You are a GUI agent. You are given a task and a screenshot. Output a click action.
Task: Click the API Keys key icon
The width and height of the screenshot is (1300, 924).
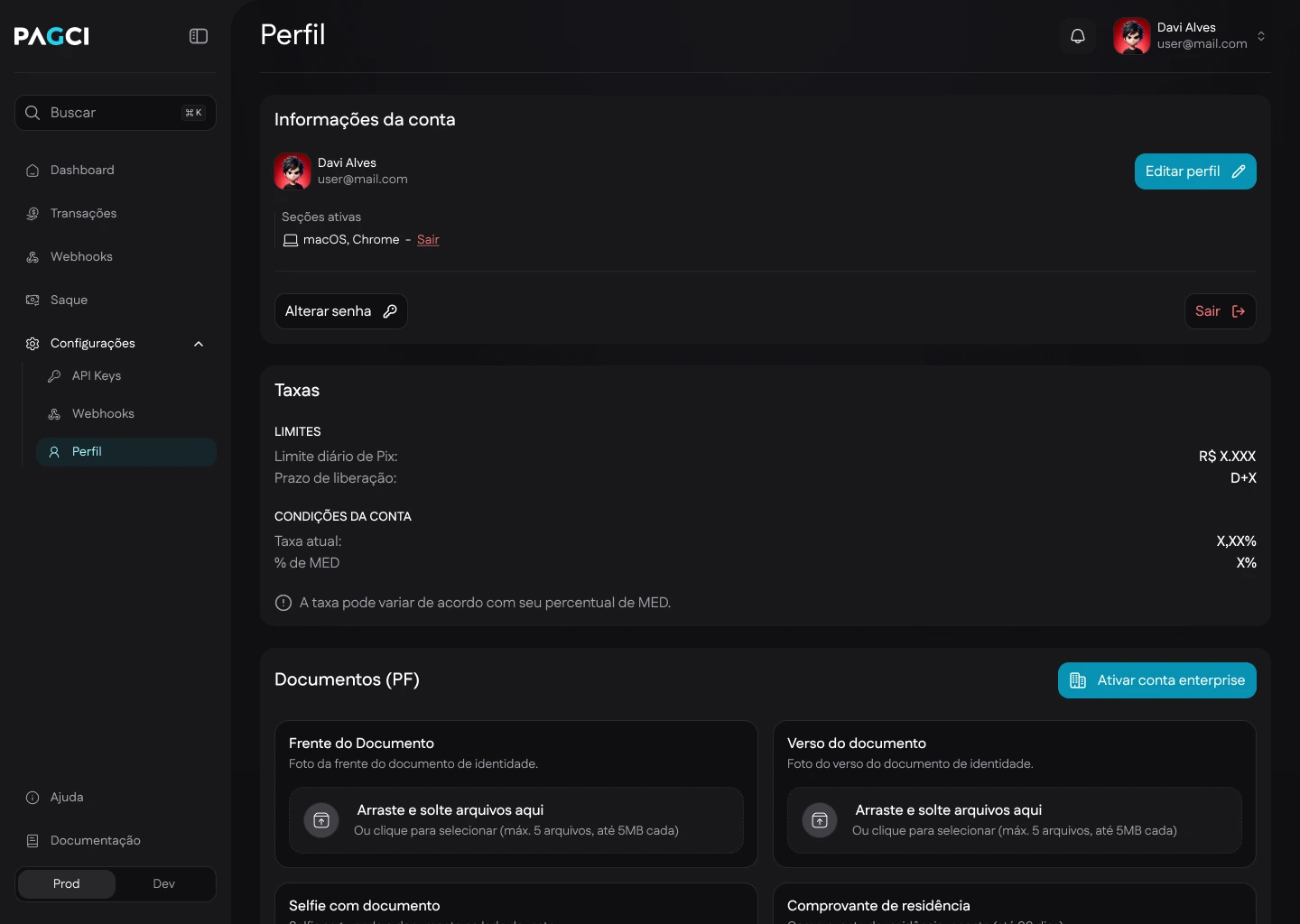54,376
